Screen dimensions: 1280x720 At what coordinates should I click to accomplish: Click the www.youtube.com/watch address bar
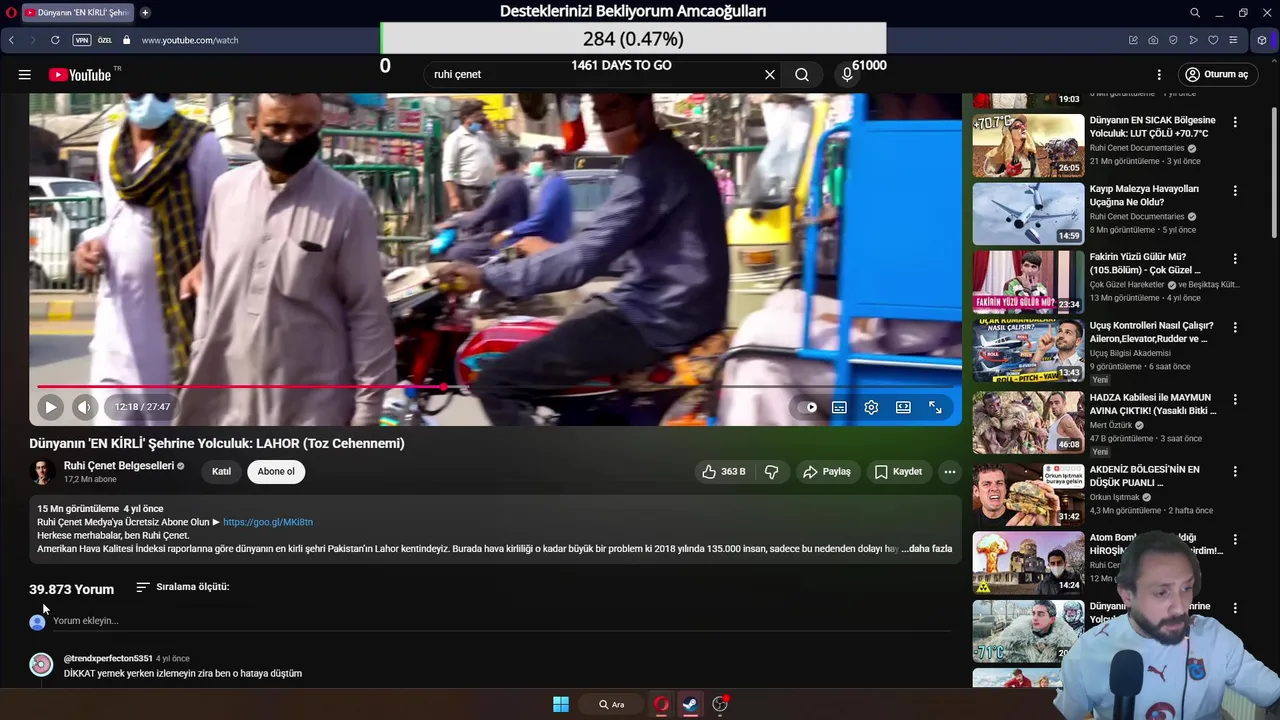tap(190, 40)
